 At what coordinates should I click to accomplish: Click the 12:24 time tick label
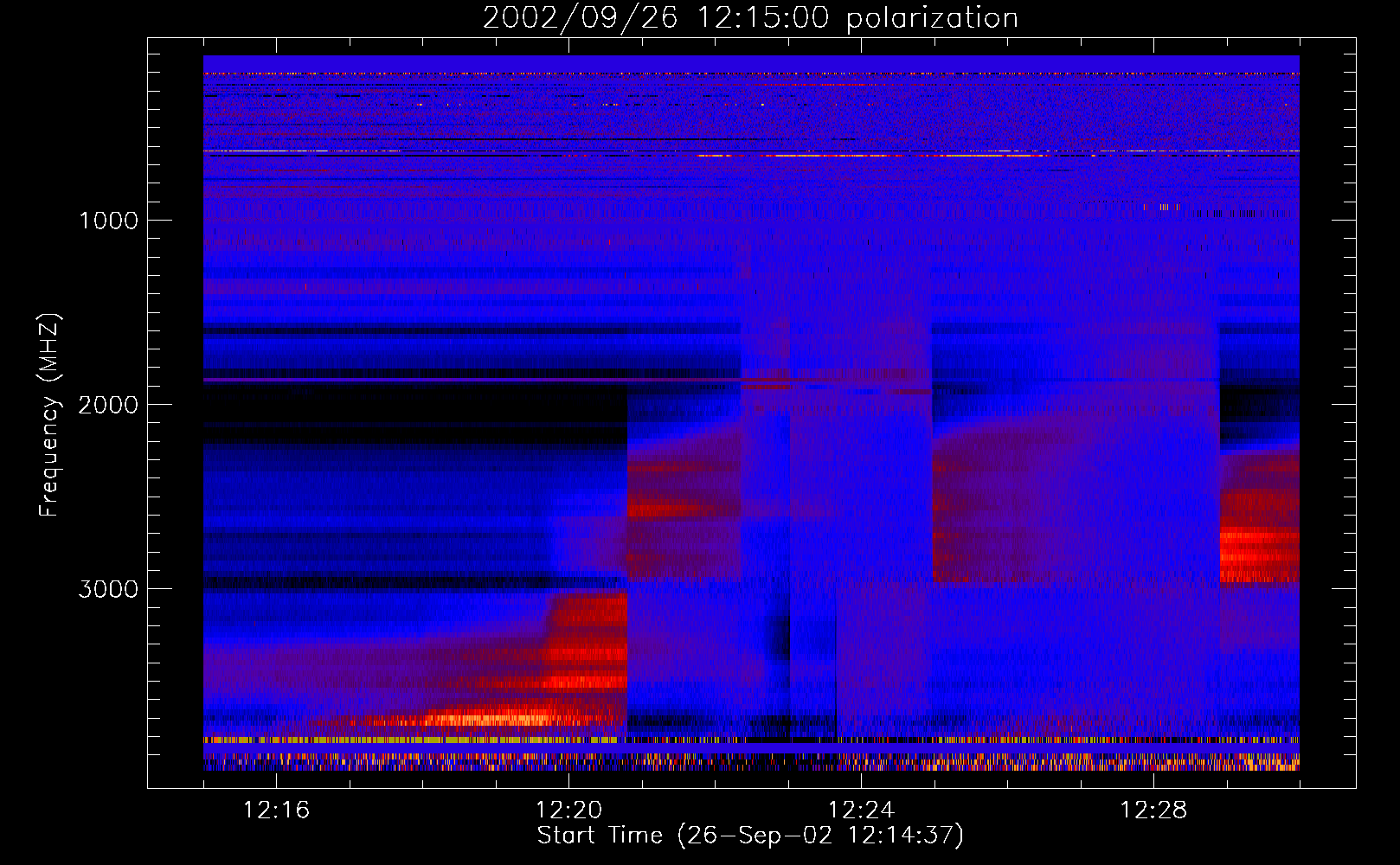click(861, 811)
